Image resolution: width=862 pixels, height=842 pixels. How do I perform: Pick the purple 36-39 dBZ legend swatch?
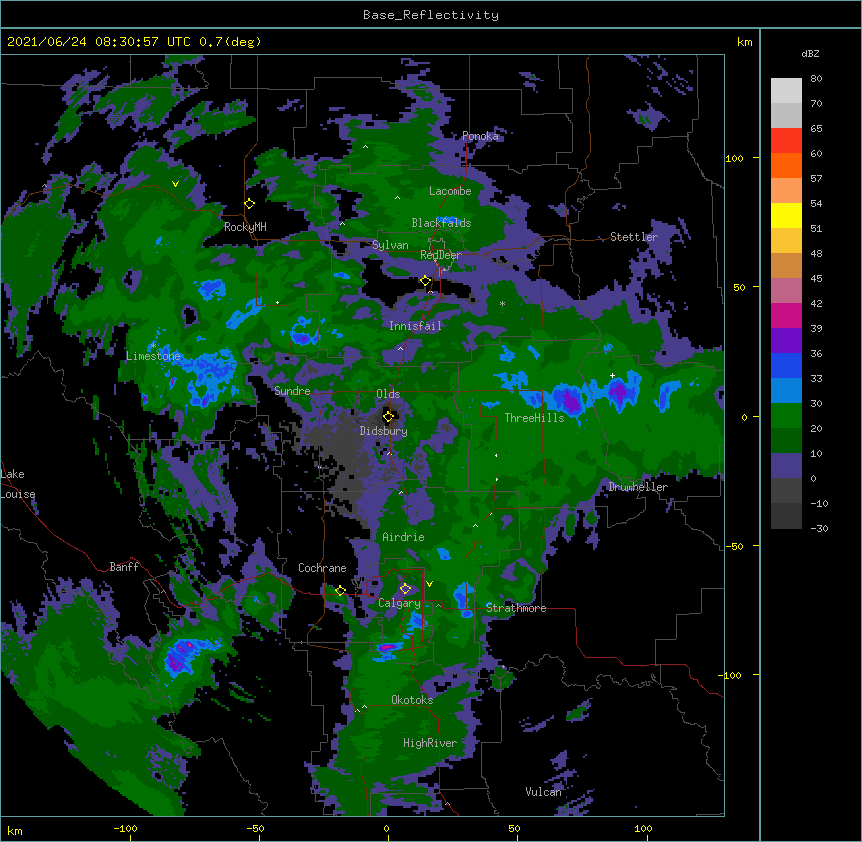786,341
